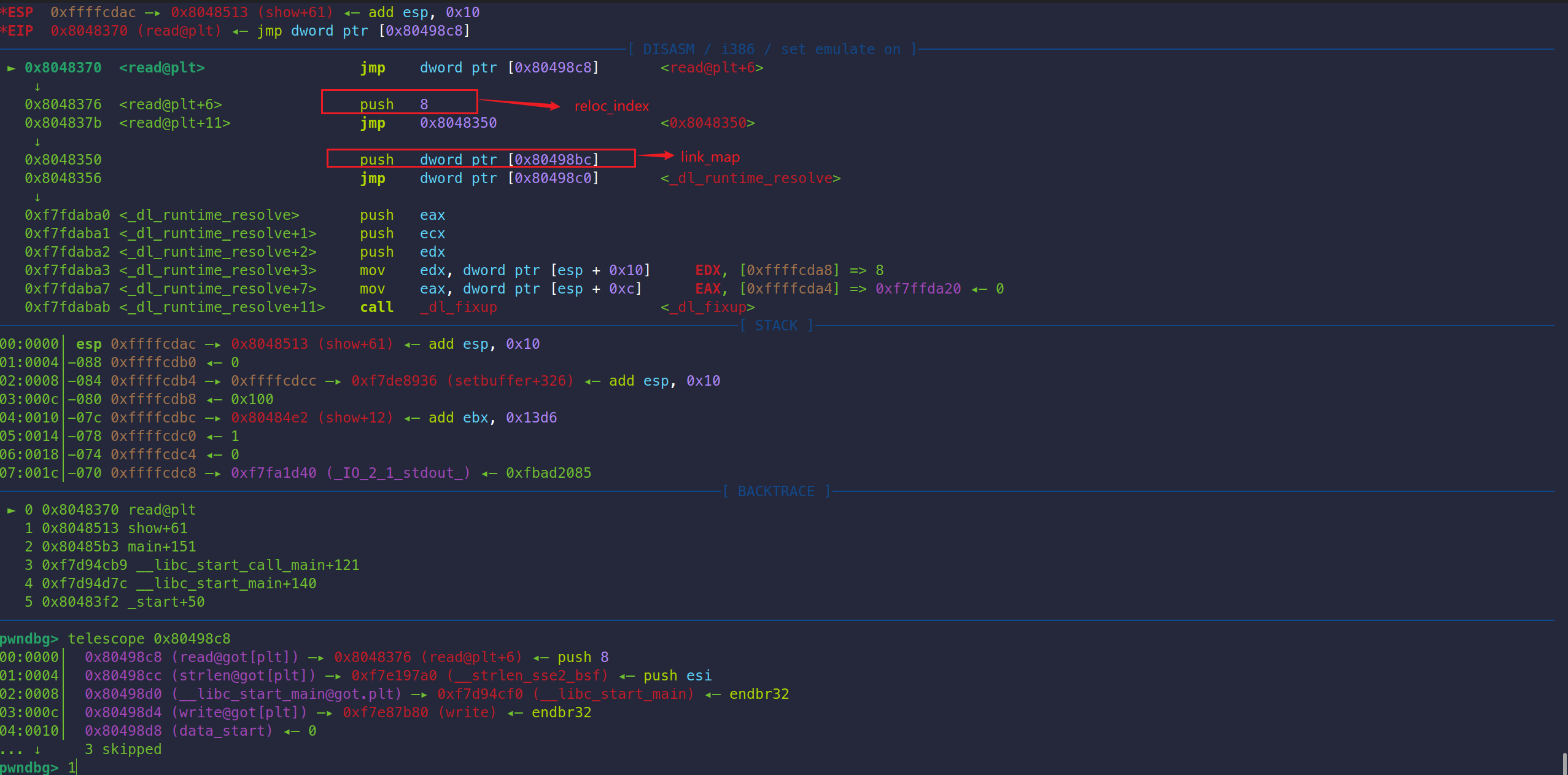Screen dimensions: 1568x775
Task: Click the *EIP register label
Action: 17,31
